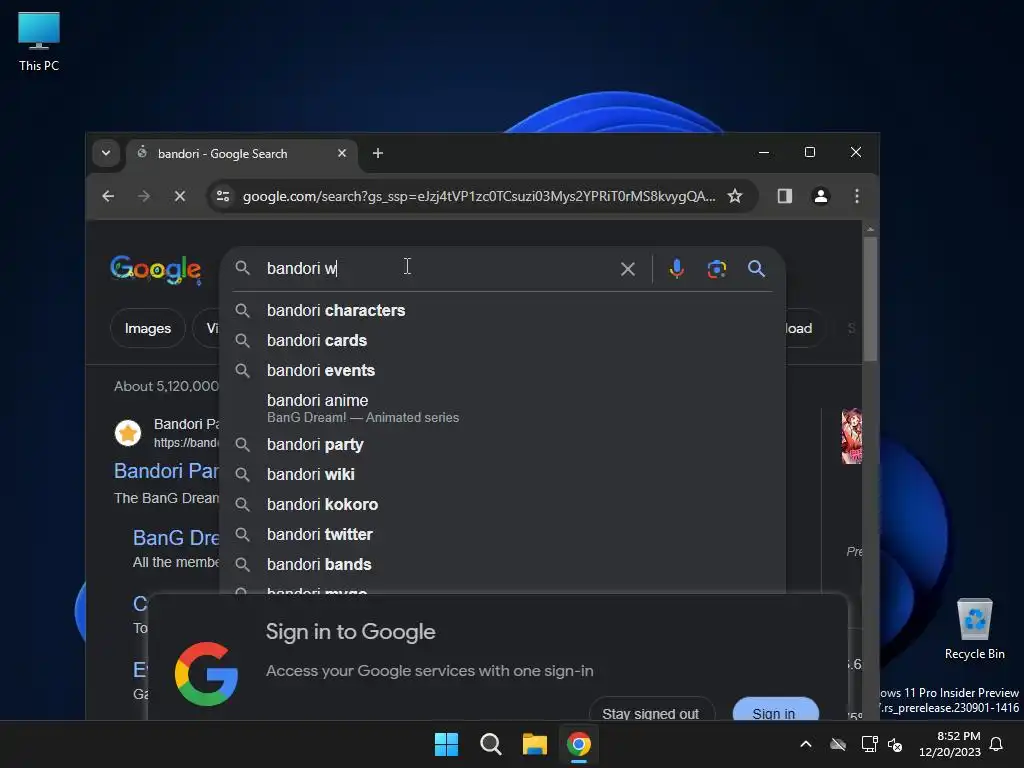Select suggestion bandori twitter
The height and width of the screenshot is (768, 1024).
[502, 534]
